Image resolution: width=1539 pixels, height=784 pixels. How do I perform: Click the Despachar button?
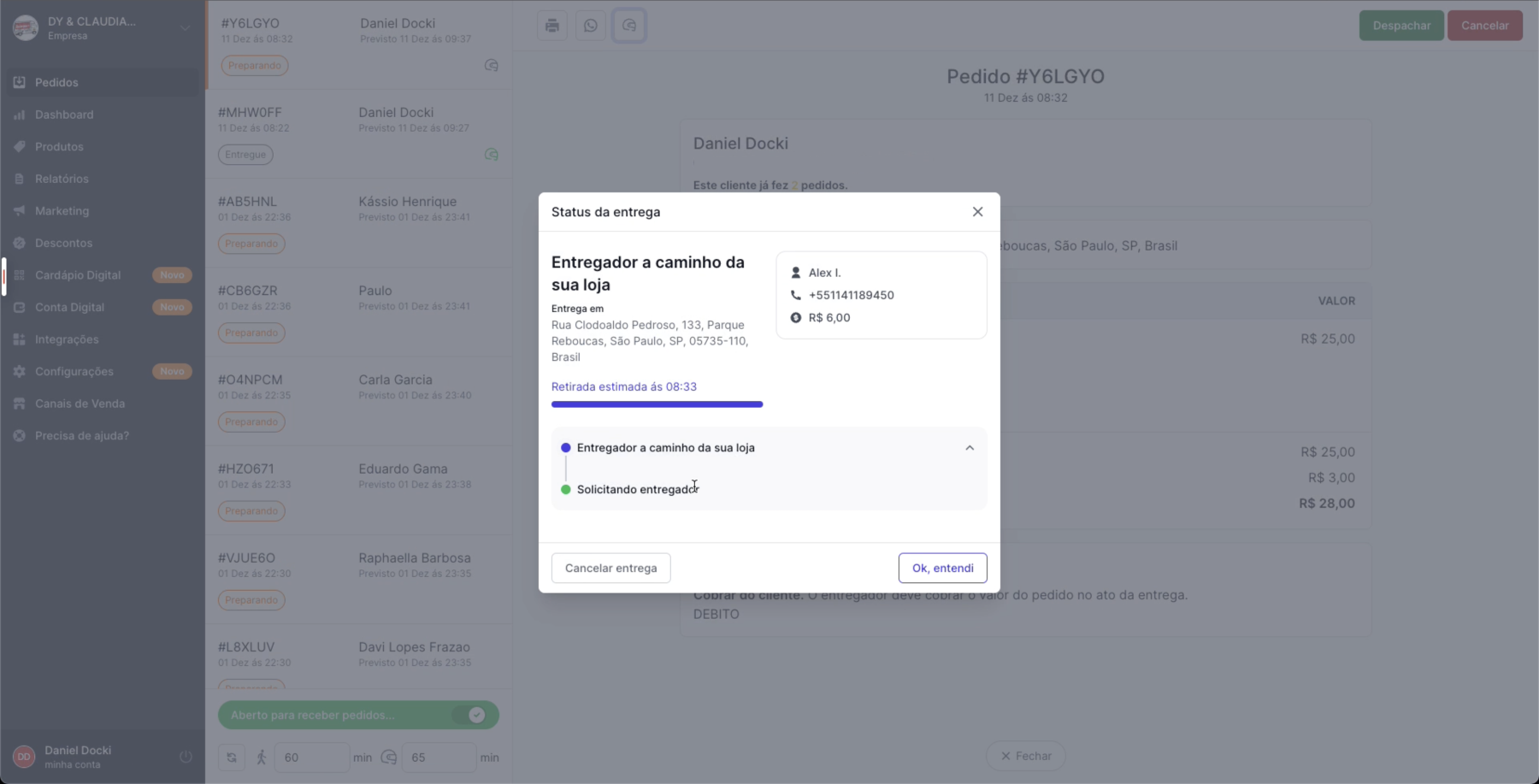coord(1400,26)
